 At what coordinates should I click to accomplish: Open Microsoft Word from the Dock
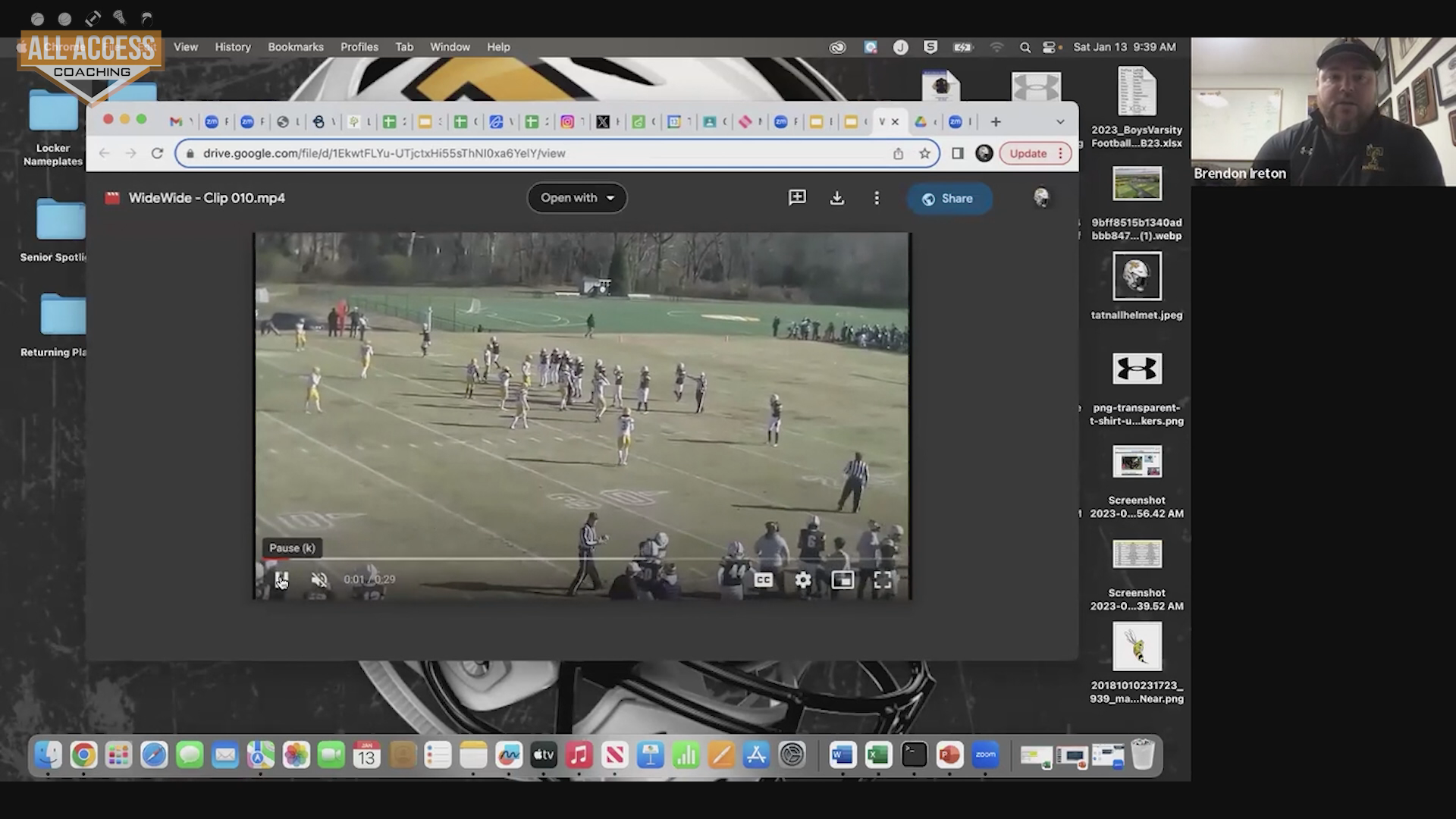point(843,755)
